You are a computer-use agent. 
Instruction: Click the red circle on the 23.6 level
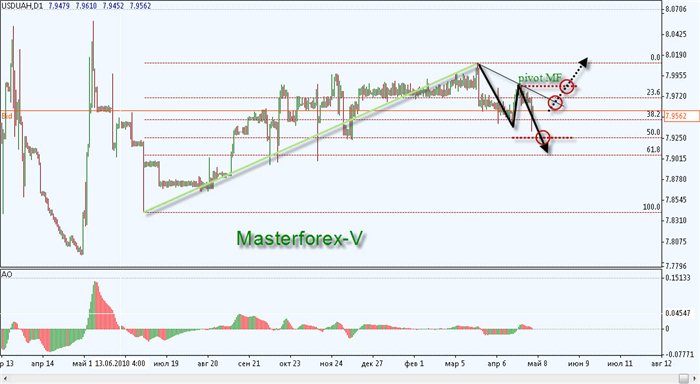click(555, 103)
